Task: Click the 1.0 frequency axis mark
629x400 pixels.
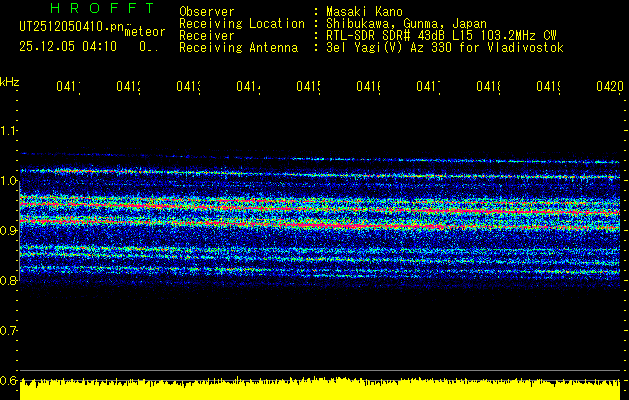Action: coord(9,180)
